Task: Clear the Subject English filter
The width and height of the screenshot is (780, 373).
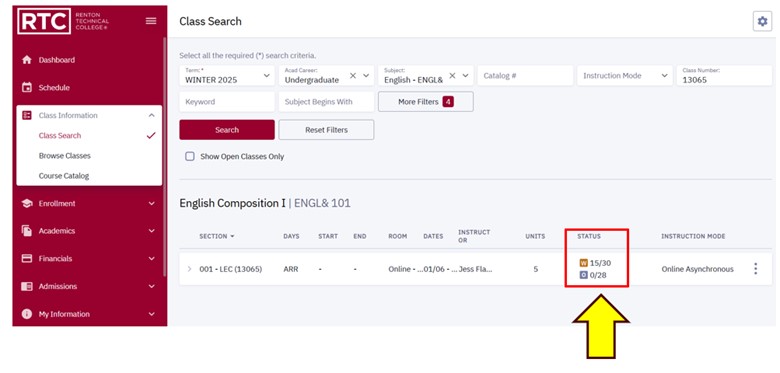Action: tap(452, 76)
